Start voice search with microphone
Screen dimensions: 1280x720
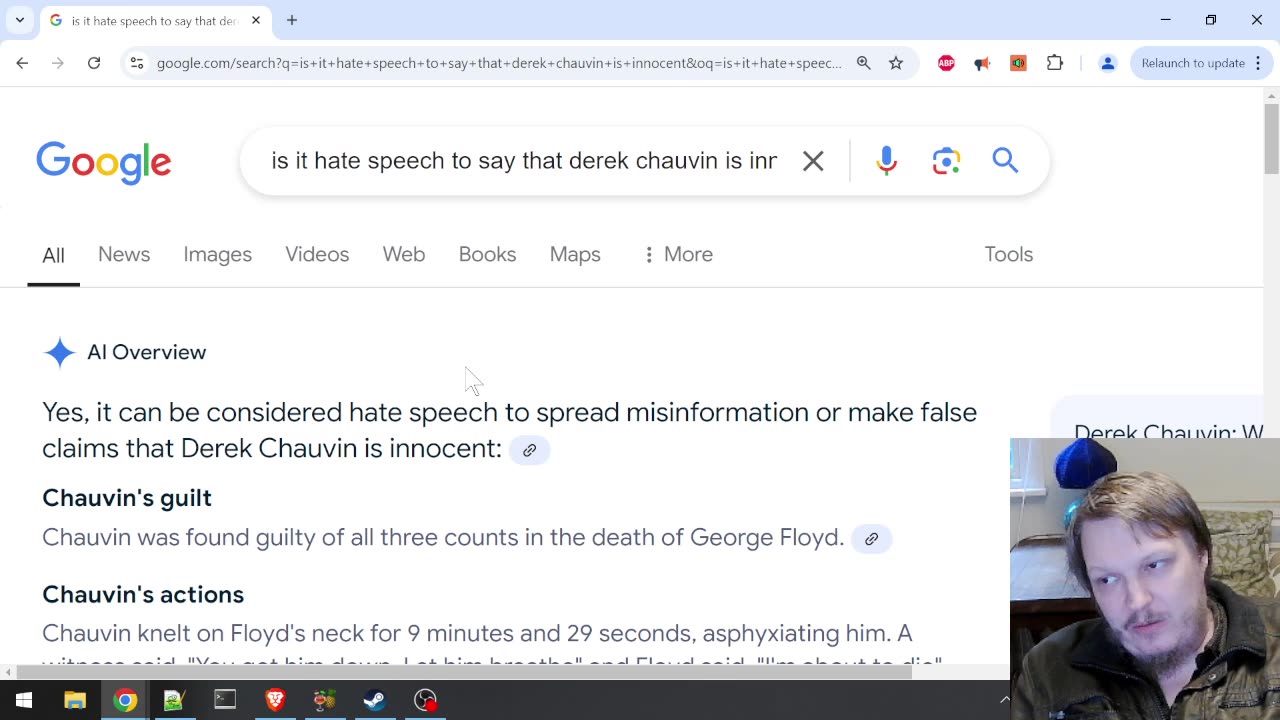886,161
